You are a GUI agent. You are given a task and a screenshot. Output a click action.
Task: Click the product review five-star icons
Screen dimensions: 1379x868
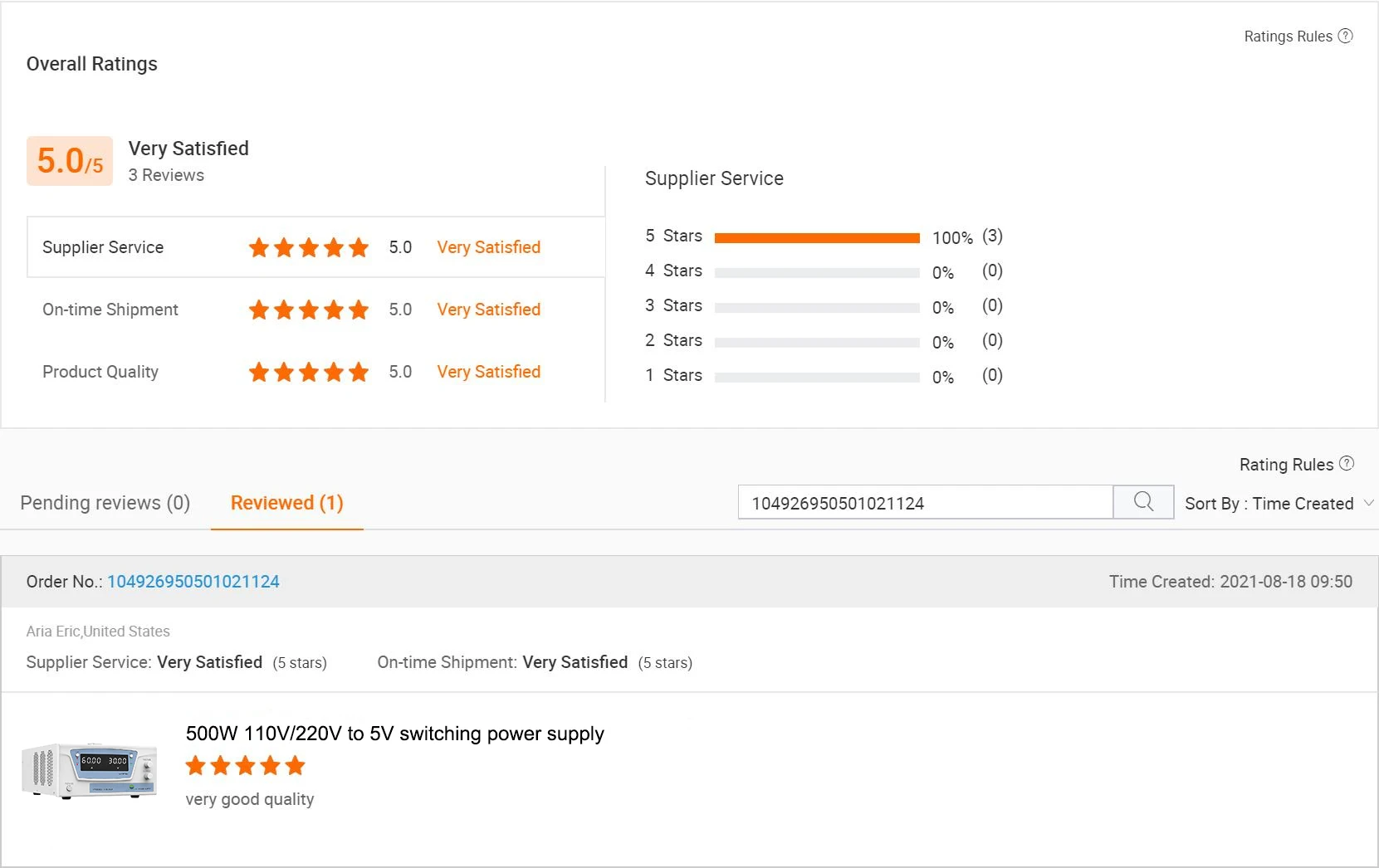coord(245,766)
